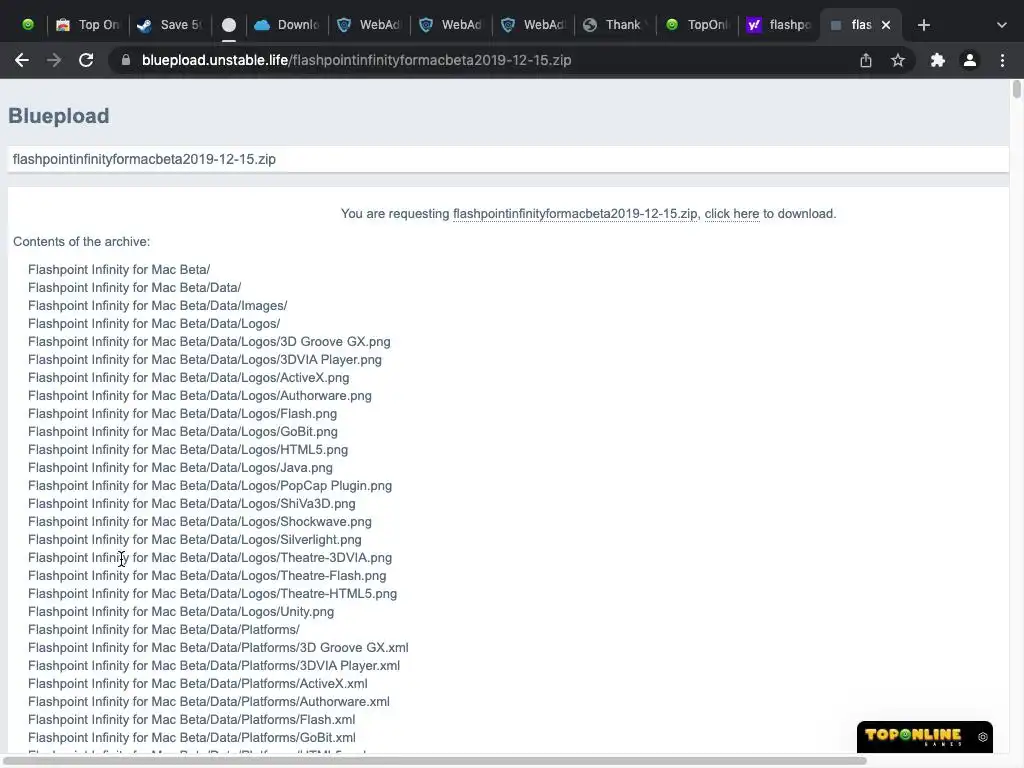Click the '3DVIA Player.xml' entry
The height and width of the screenshot is (768, 1024).
coord(214,665)
